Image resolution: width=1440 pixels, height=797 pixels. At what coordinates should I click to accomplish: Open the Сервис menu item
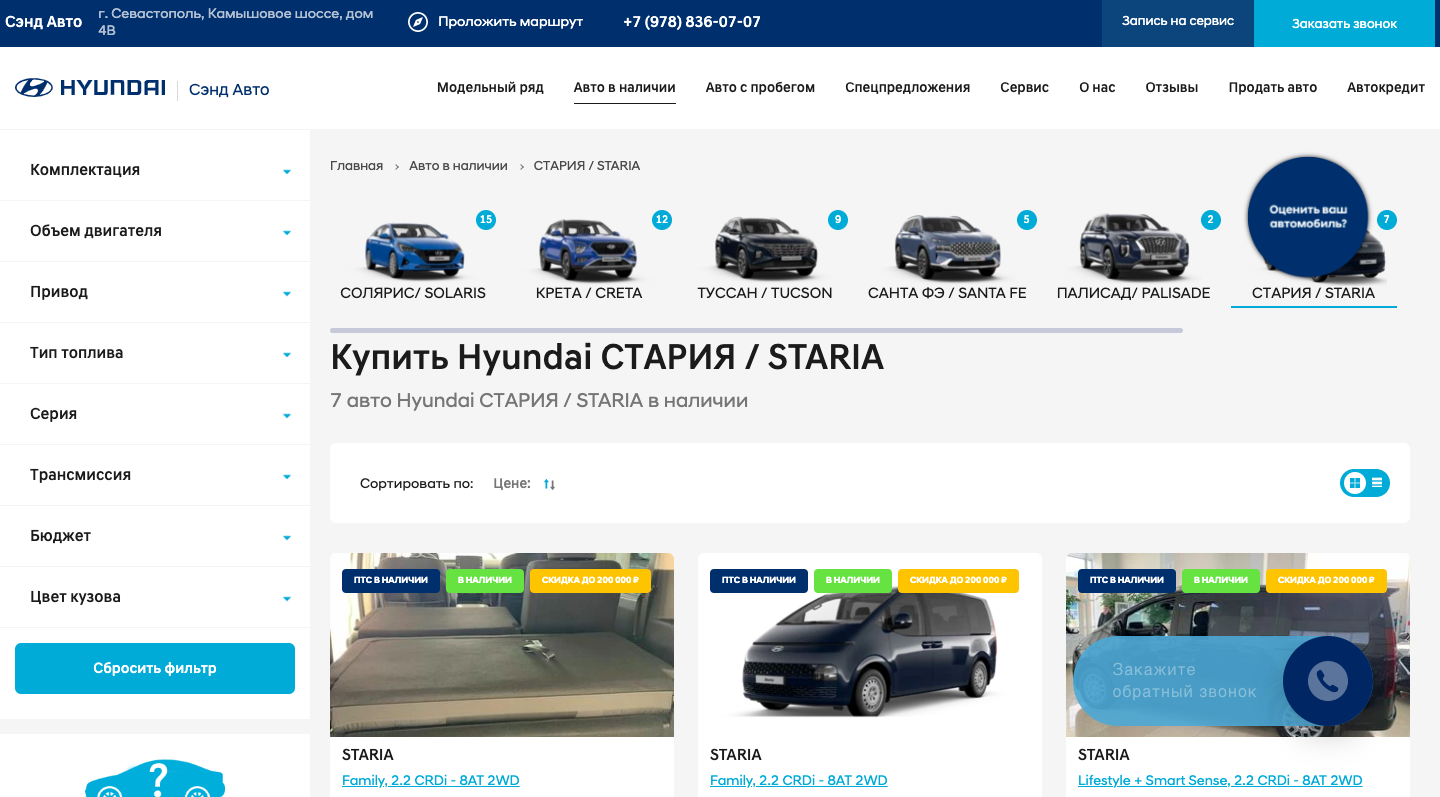[x=1024, y=88]
